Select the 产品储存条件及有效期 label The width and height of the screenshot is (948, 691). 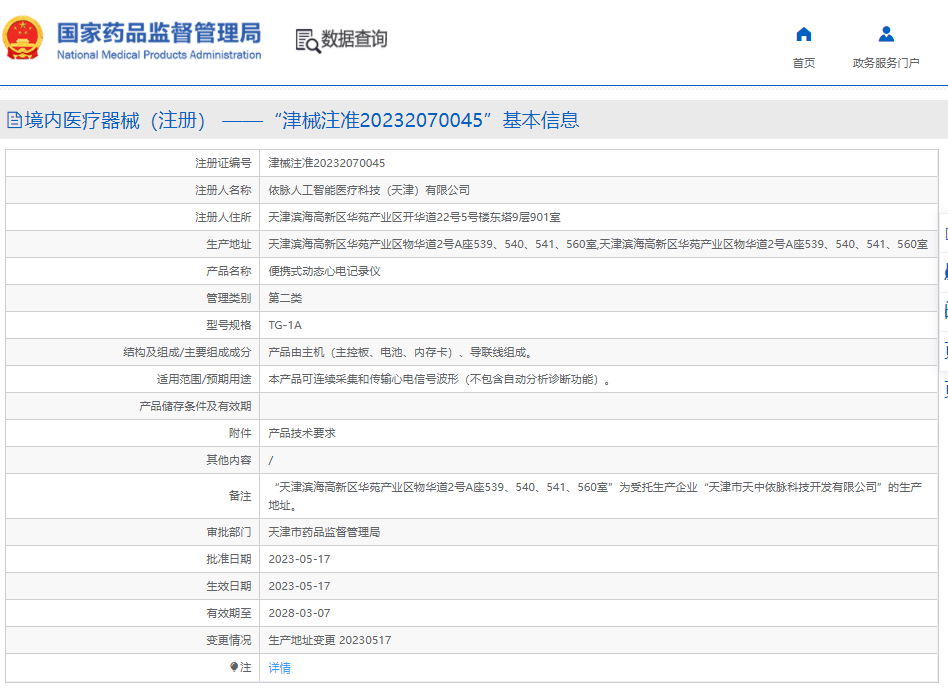[x=195, y=406]
